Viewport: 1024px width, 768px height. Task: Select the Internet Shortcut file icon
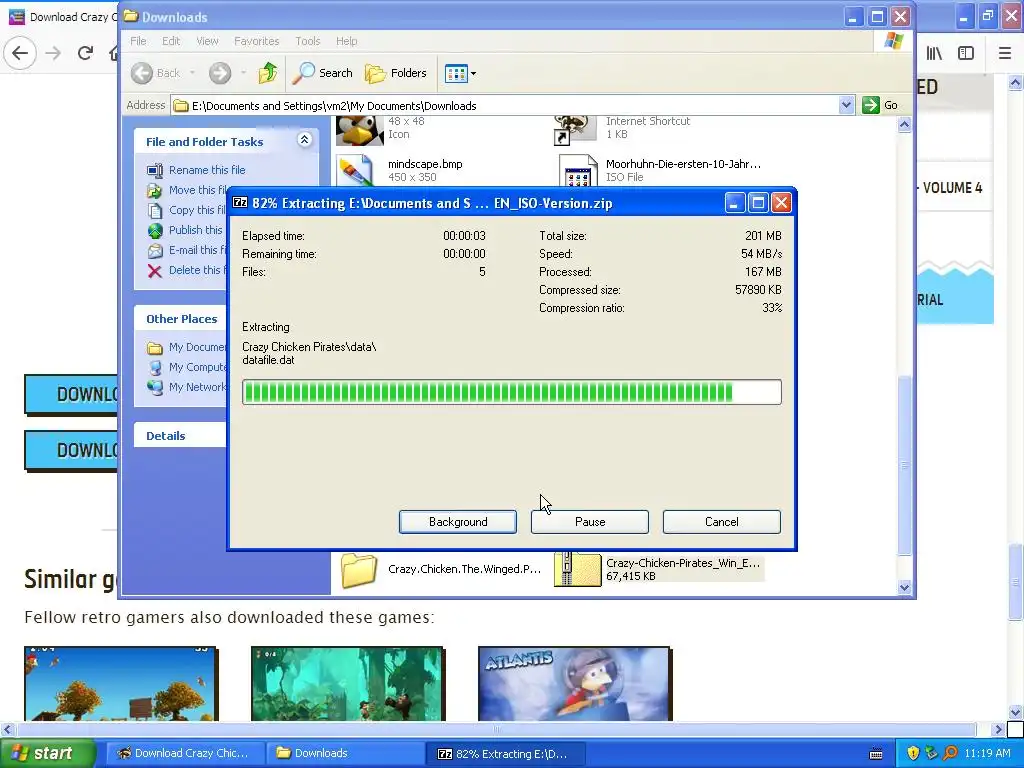pos(575,130)
